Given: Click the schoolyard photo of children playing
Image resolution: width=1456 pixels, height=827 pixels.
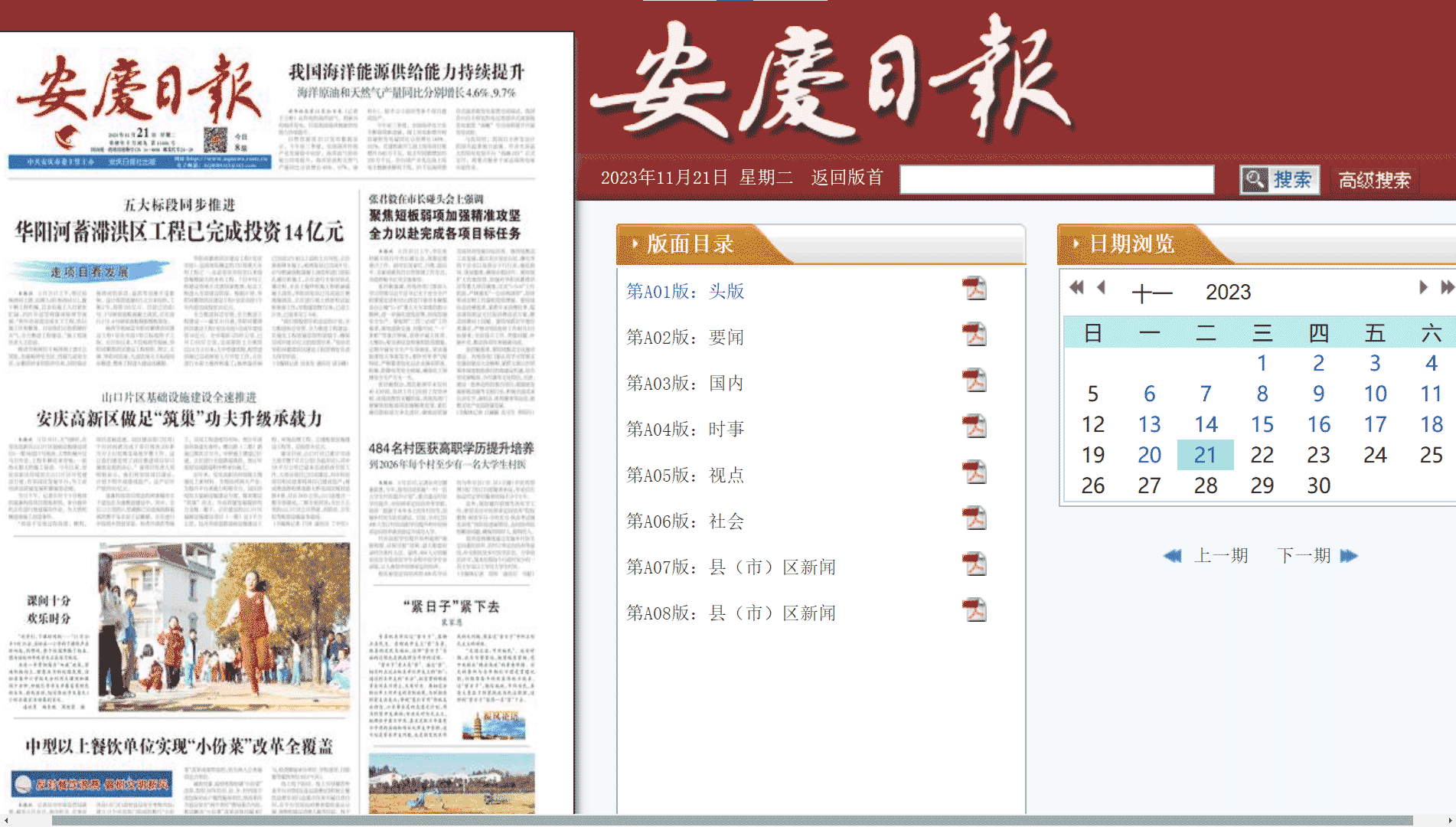Looking at the screenshot, I should (x=224, y=627).
